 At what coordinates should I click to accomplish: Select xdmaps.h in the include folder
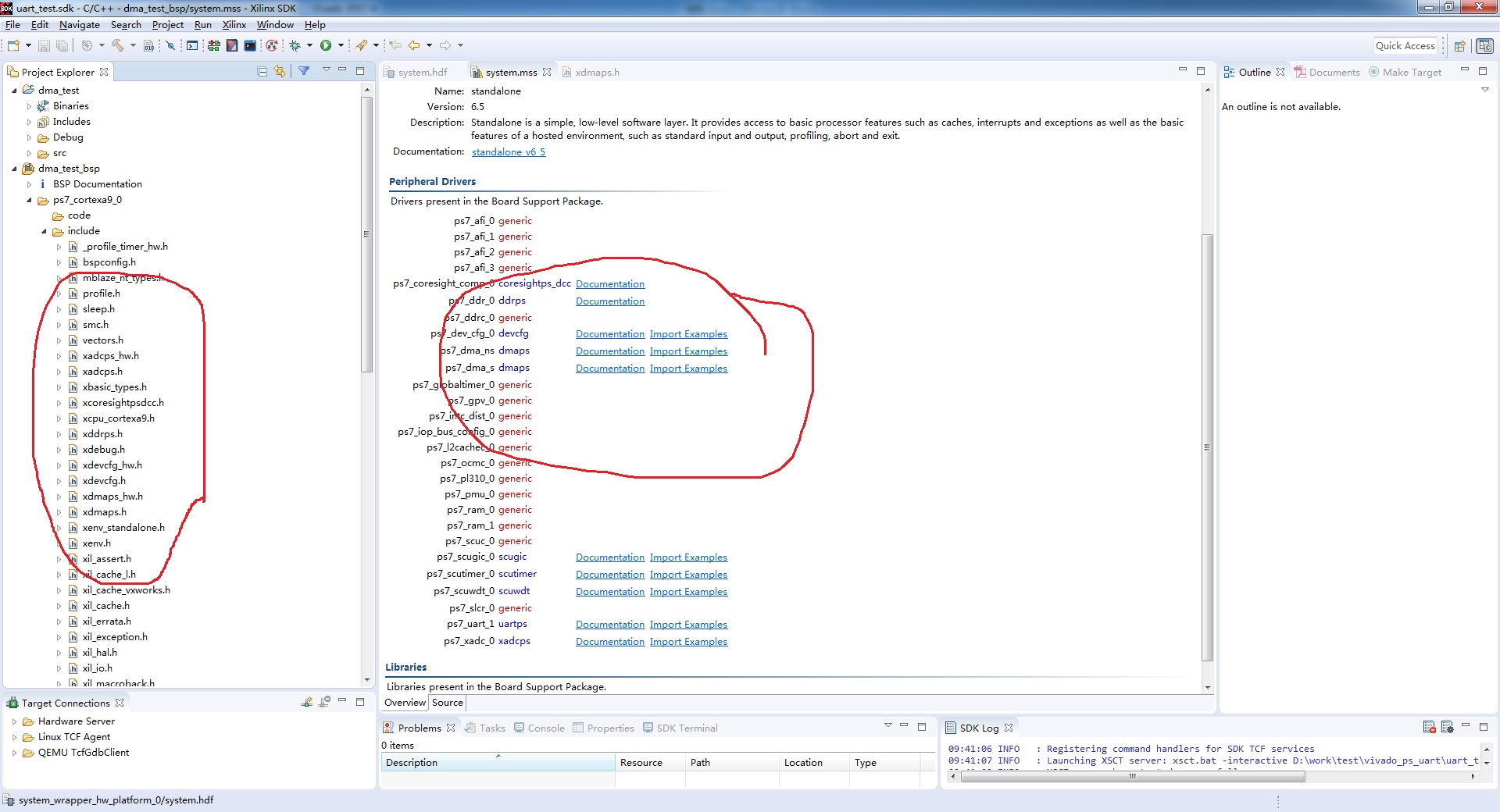coord(104,512)
